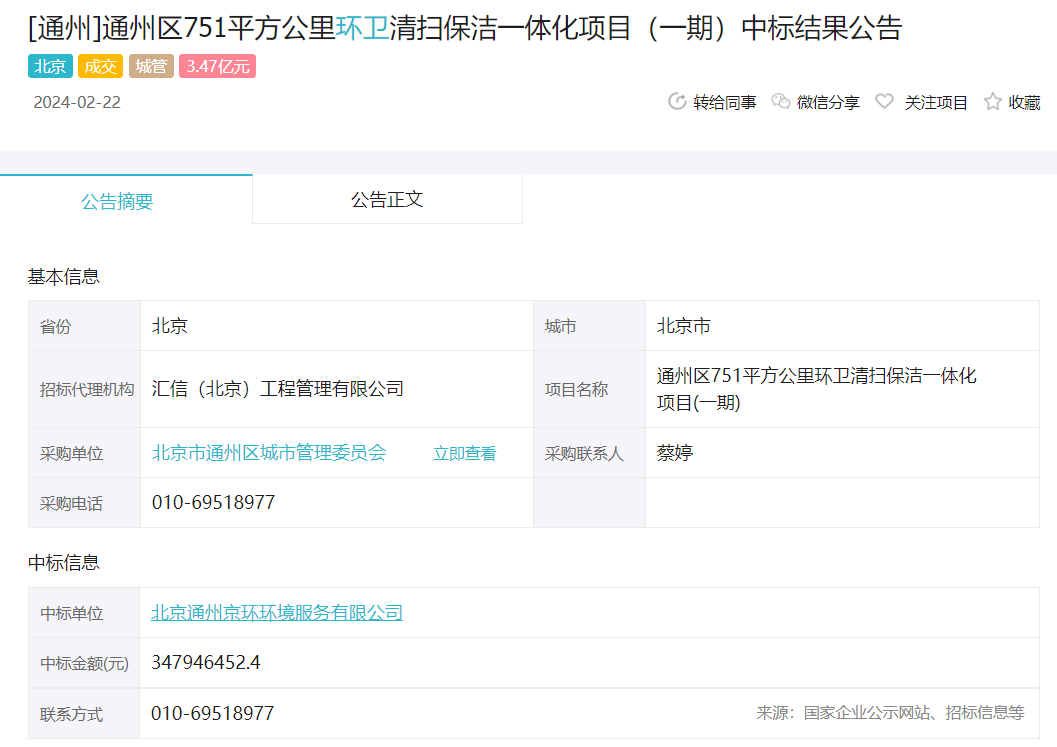Select the date 2024-02-22
The height and width of the screenshot is (747, 1057).
point(77,102)
